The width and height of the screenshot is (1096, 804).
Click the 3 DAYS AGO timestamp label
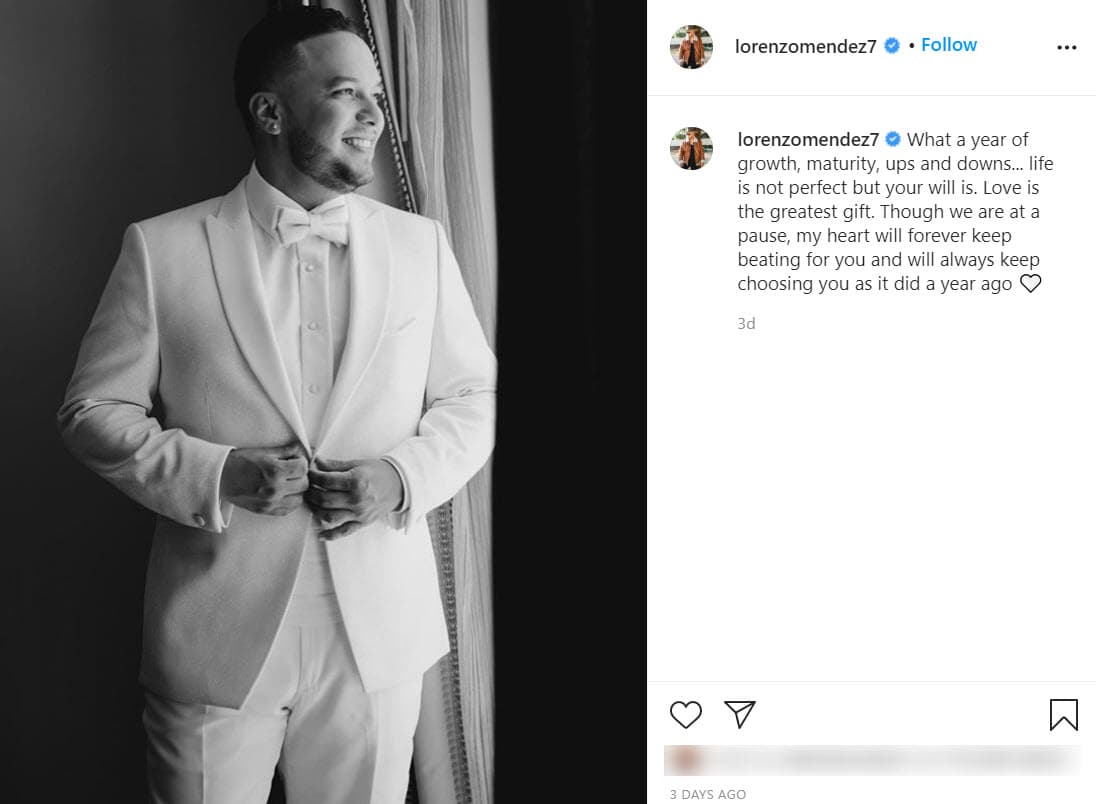click(707, 794)
